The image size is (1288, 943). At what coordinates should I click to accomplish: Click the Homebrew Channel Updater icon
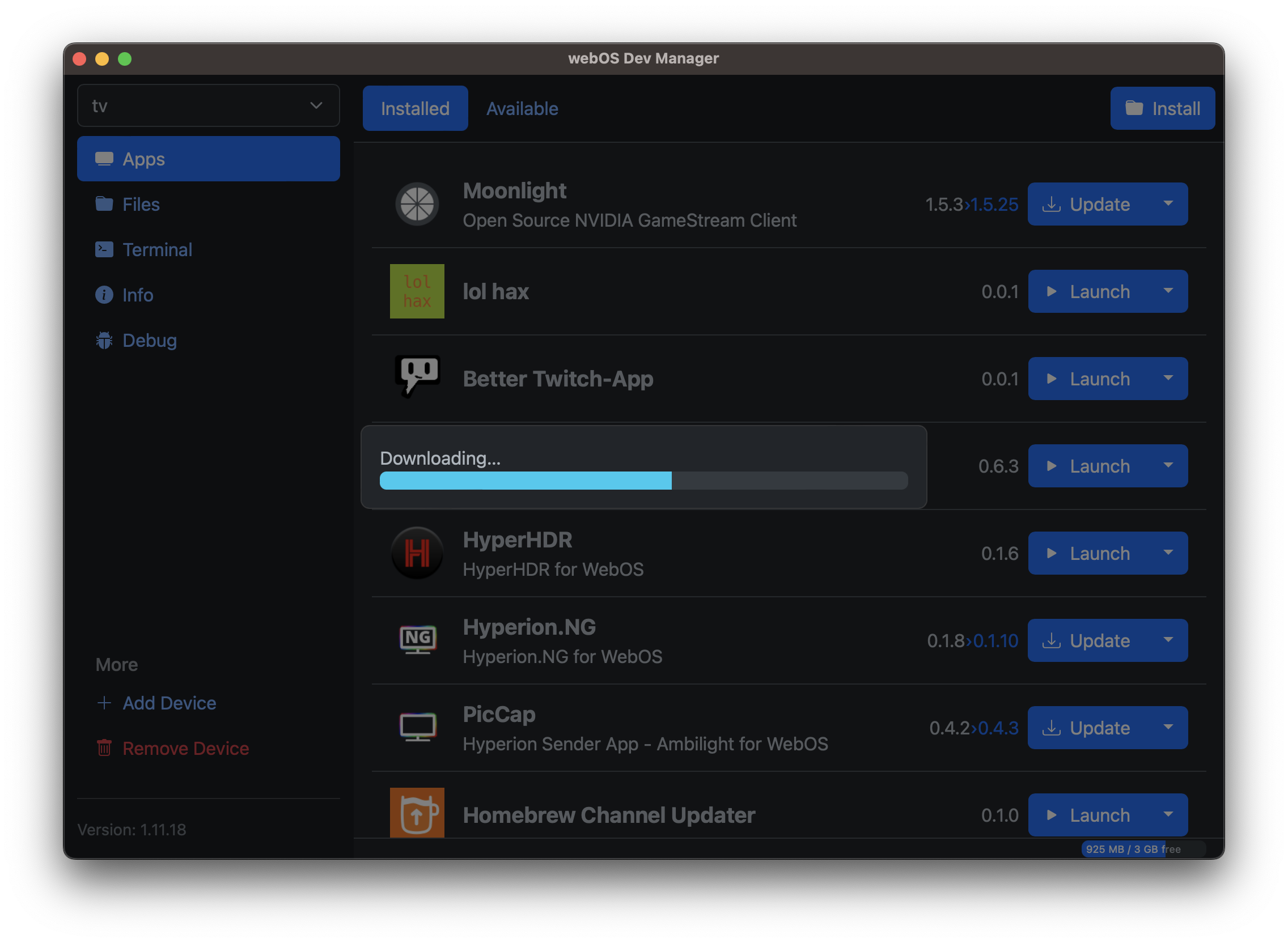coord(417,813)
